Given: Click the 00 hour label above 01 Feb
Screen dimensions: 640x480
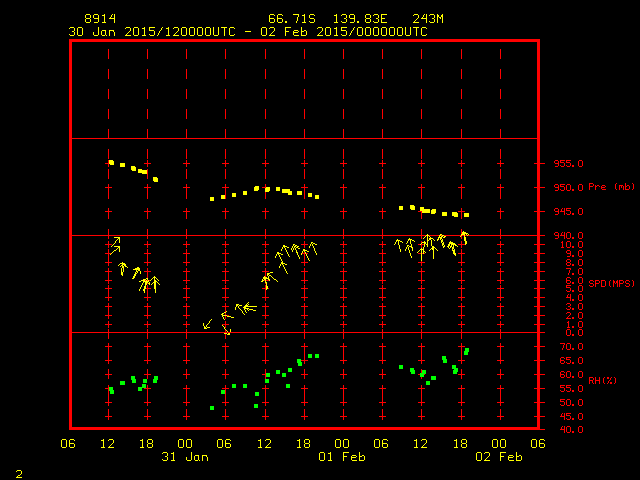Looking at the screenshot, I should pos(342,444).
